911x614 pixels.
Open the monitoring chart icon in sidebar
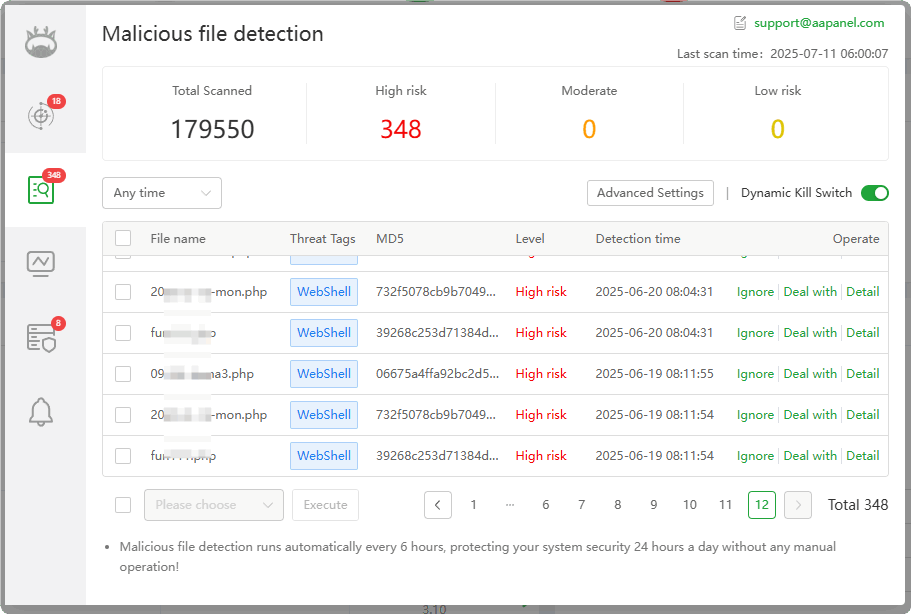coord(40,263)
